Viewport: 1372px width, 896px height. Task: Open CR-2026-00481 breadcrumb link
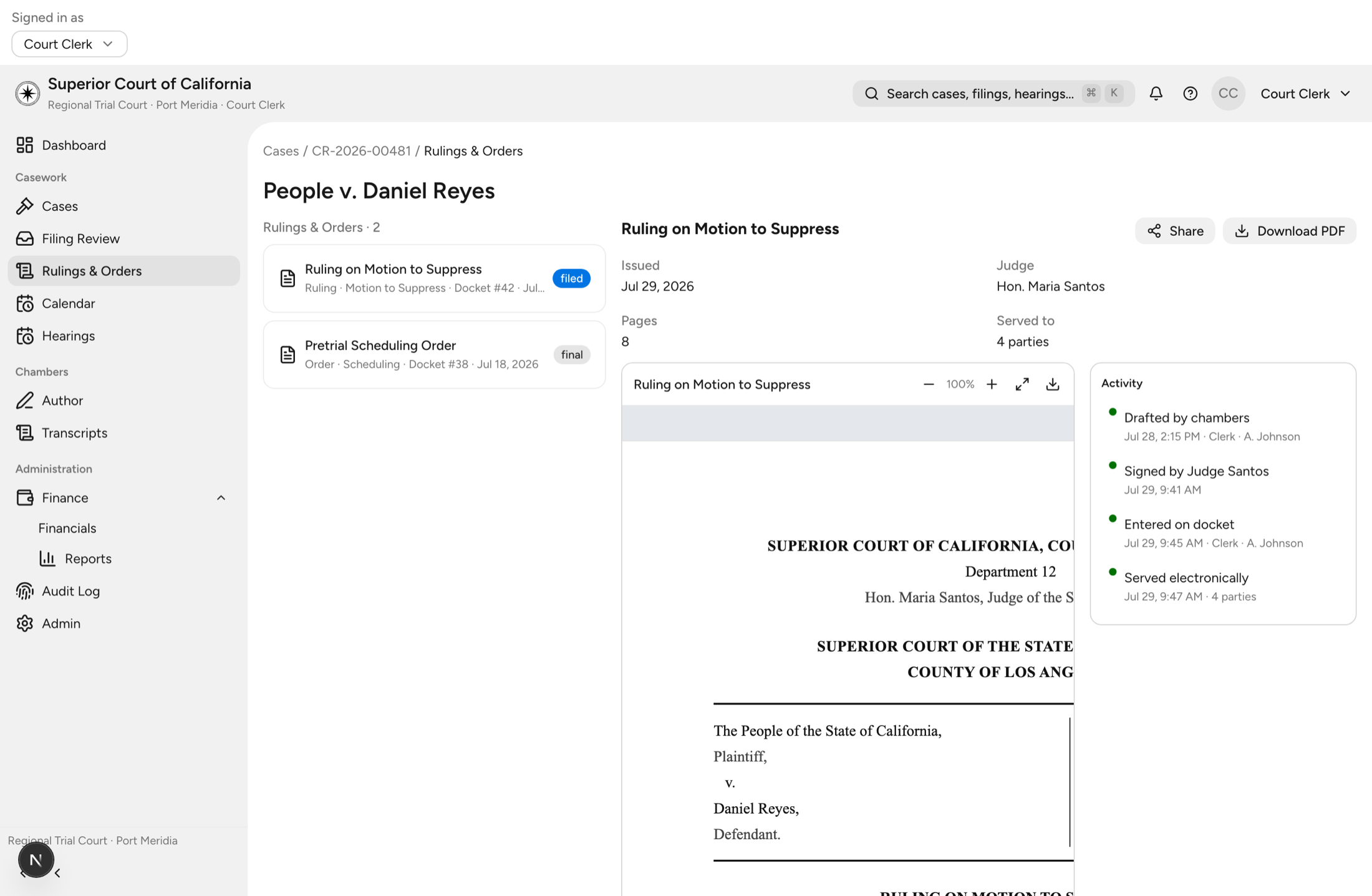(361, 151)
